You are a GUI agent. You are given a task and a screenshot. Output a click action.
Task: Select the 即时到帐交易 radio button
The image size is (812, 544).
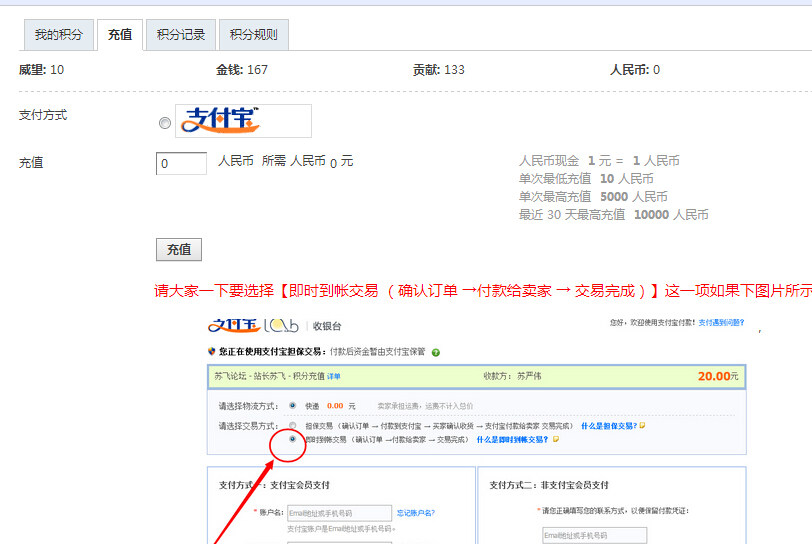[x=292, y=439]
